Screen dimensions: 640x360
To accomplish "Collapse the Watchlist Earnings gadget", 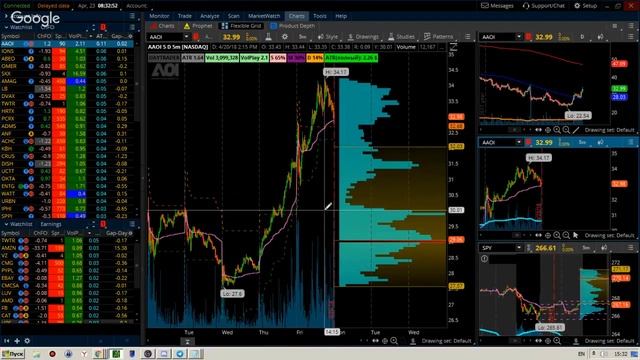I will [6, 224].
